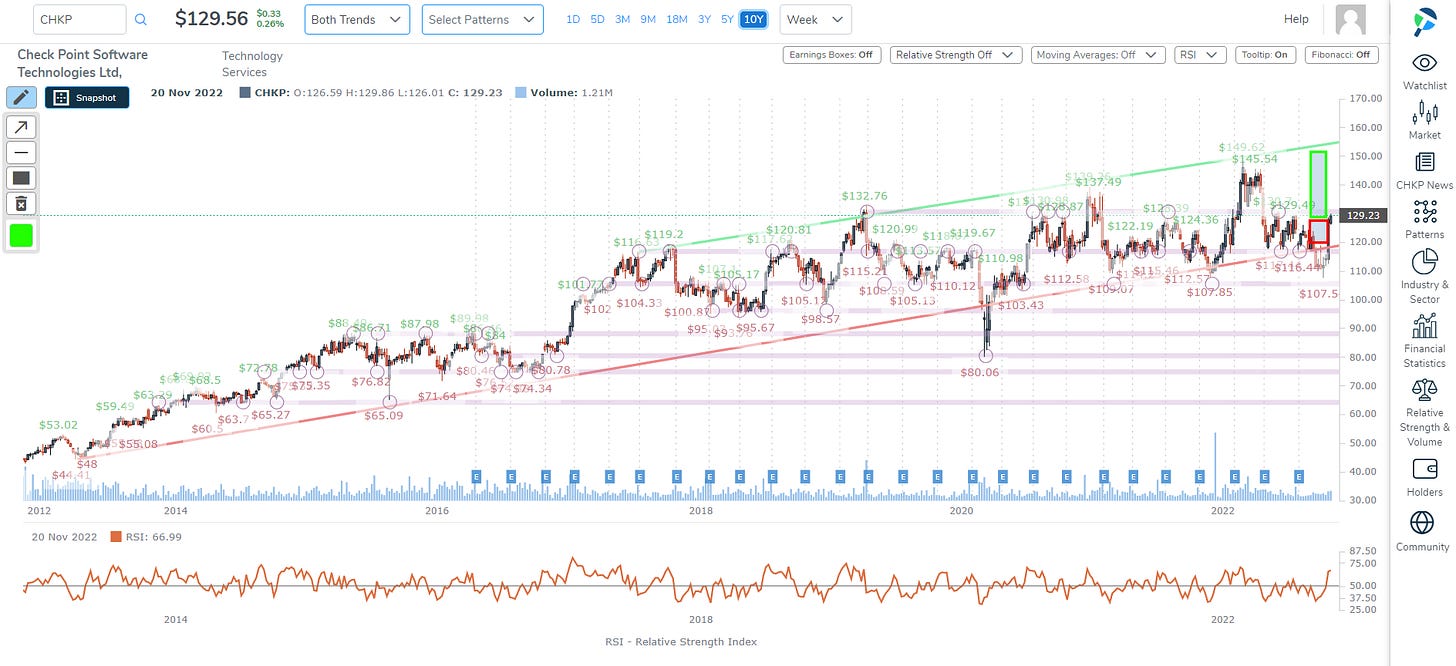Select the rectangle drawing tool

click(21, 178)
